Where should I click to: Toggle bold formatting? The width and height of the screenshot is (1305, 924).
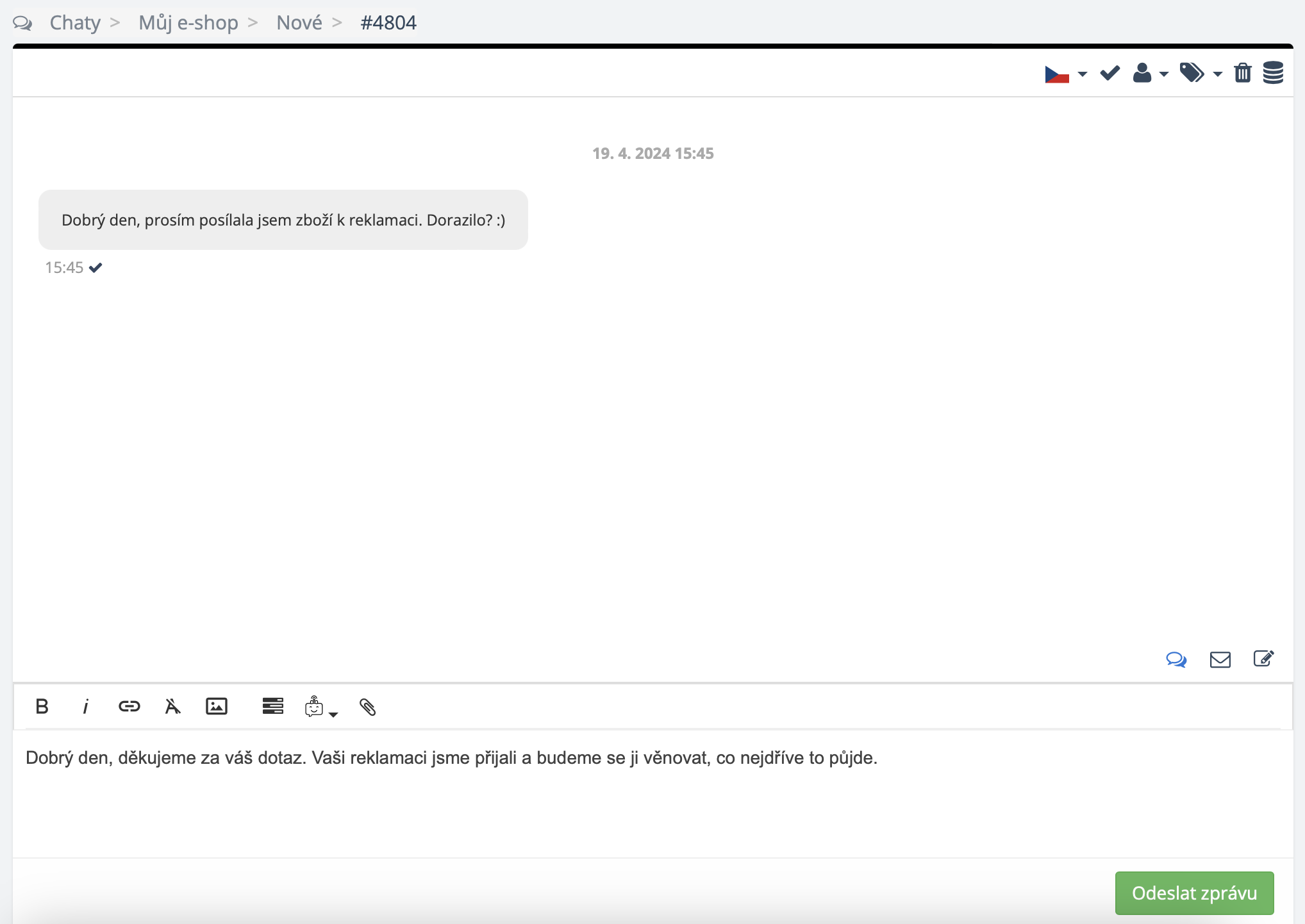(x=42, y=706)
